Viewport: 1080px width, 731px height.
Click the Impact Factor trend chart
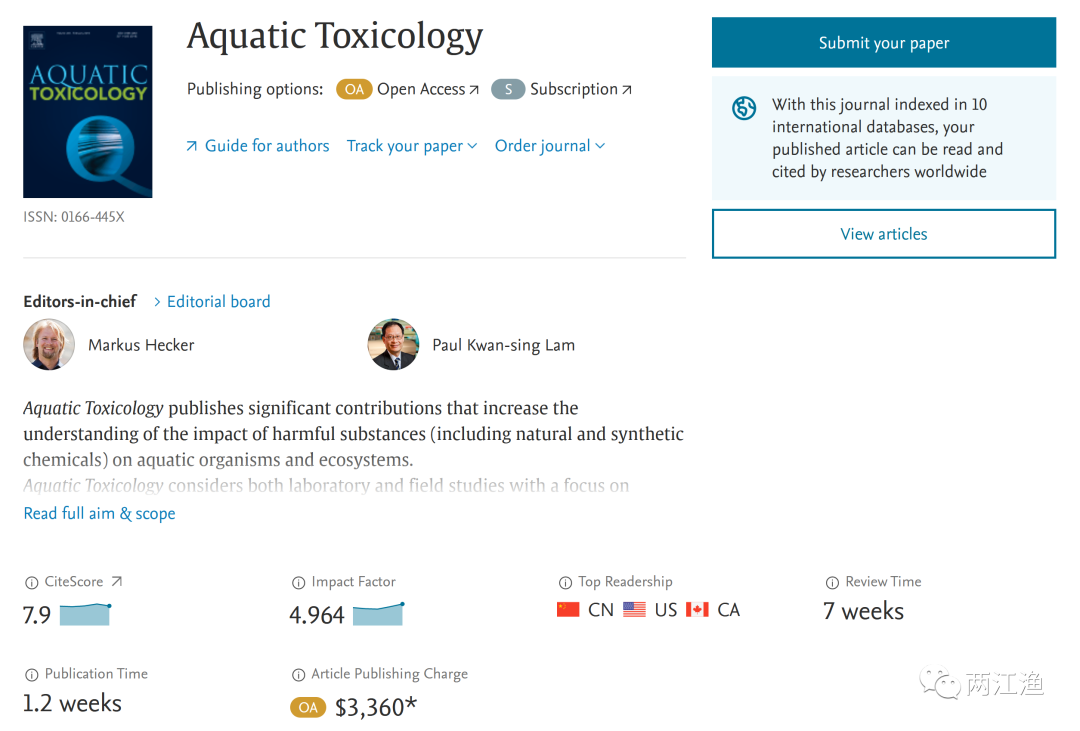378,613
